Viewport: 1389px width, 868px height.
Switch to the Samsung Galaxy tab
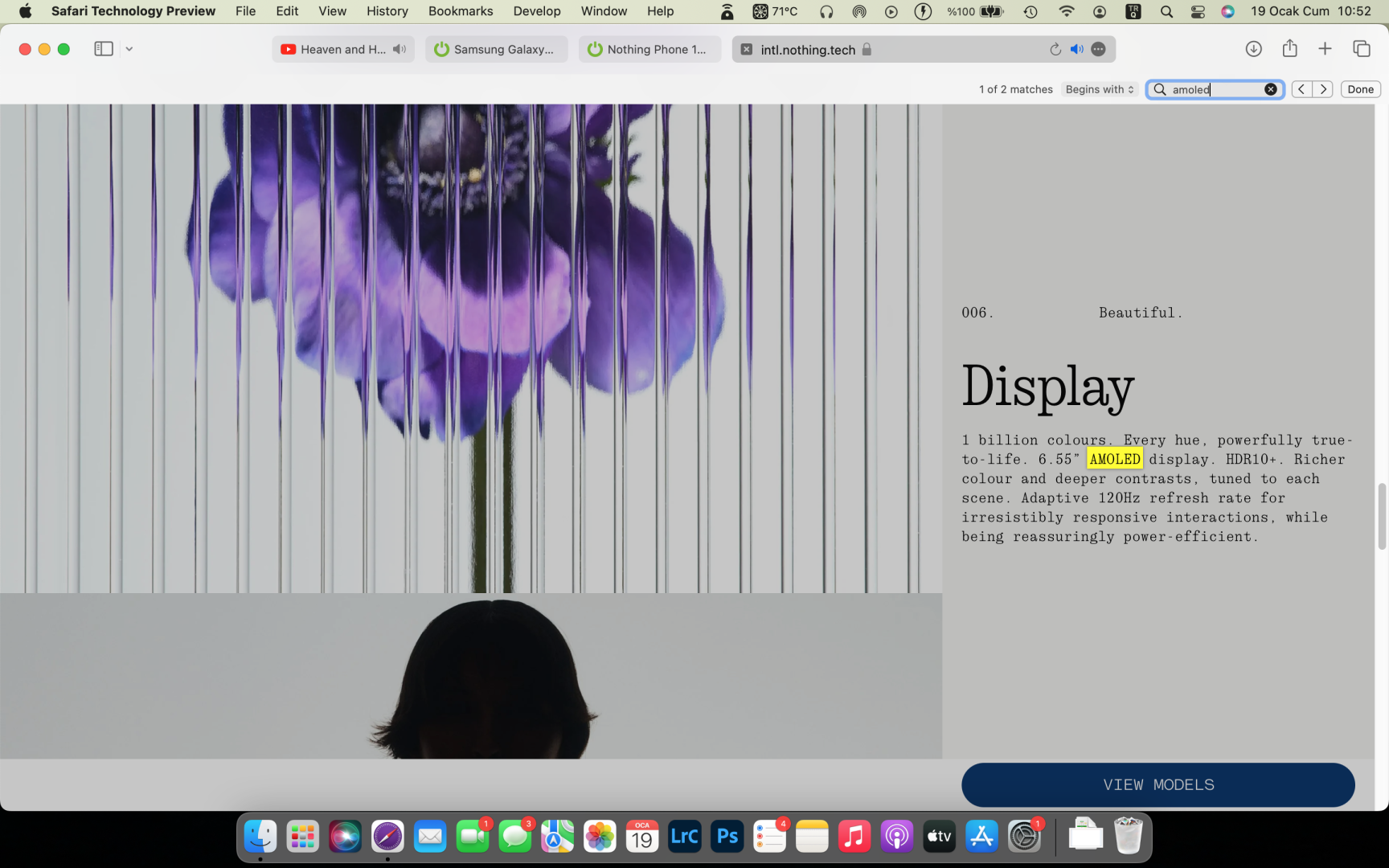click(x=497, y=49)
